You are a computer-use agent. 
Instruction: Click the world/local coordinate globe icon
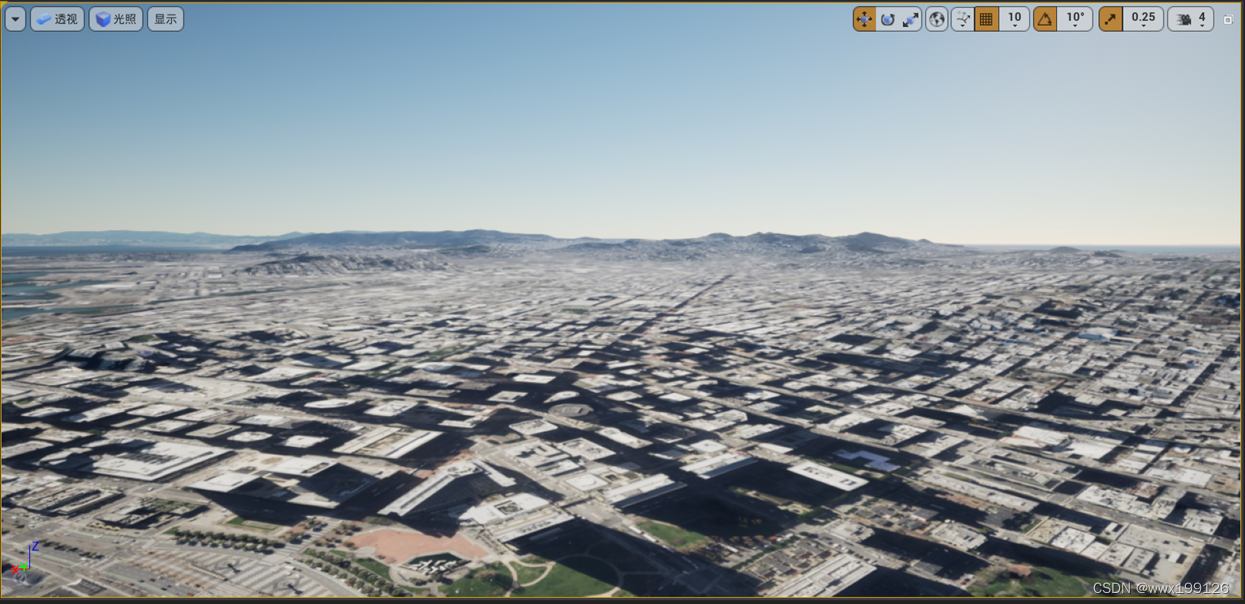point(938,18)
